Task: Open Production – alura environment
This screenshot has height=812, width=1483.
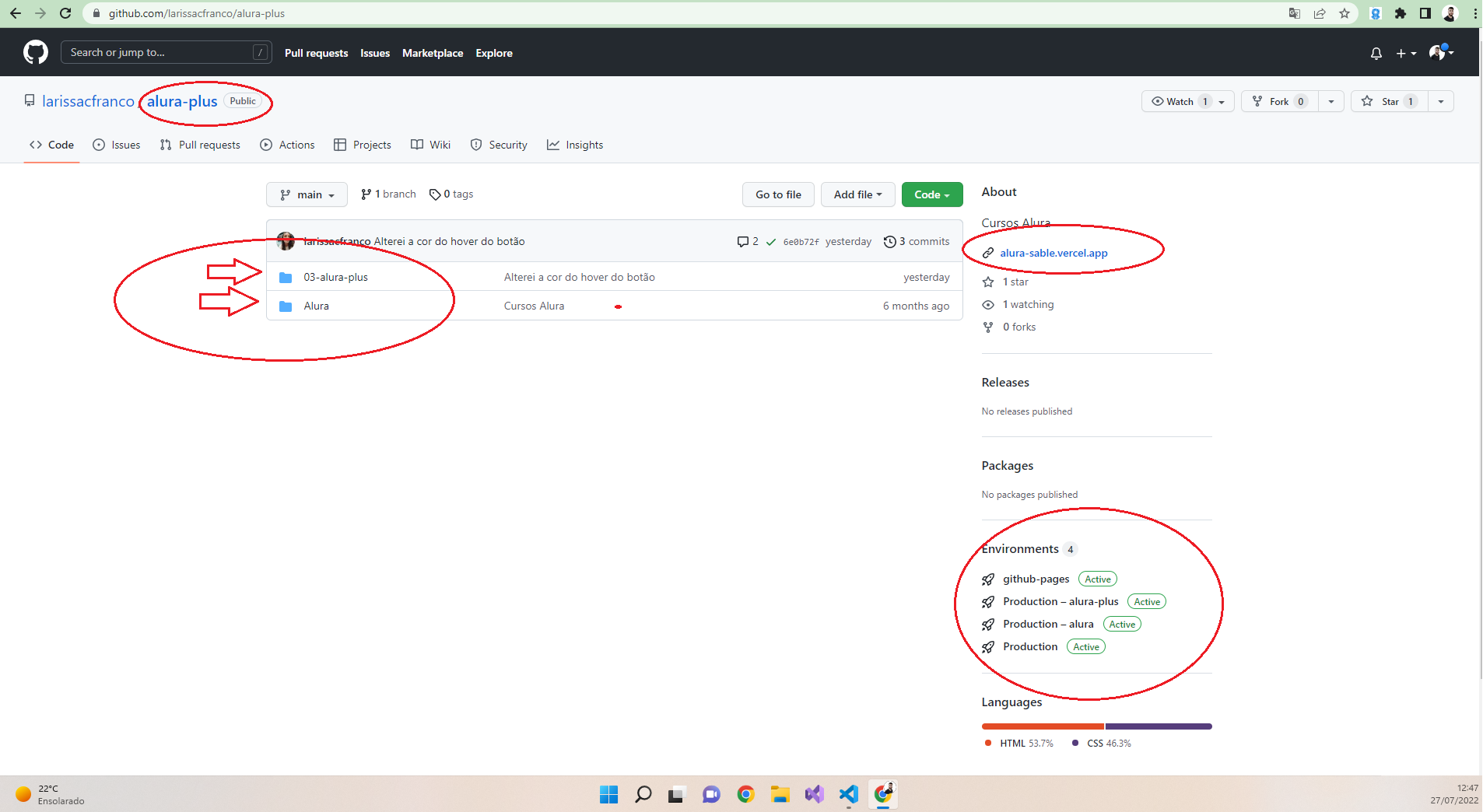Action: (x=1048, y=624)
